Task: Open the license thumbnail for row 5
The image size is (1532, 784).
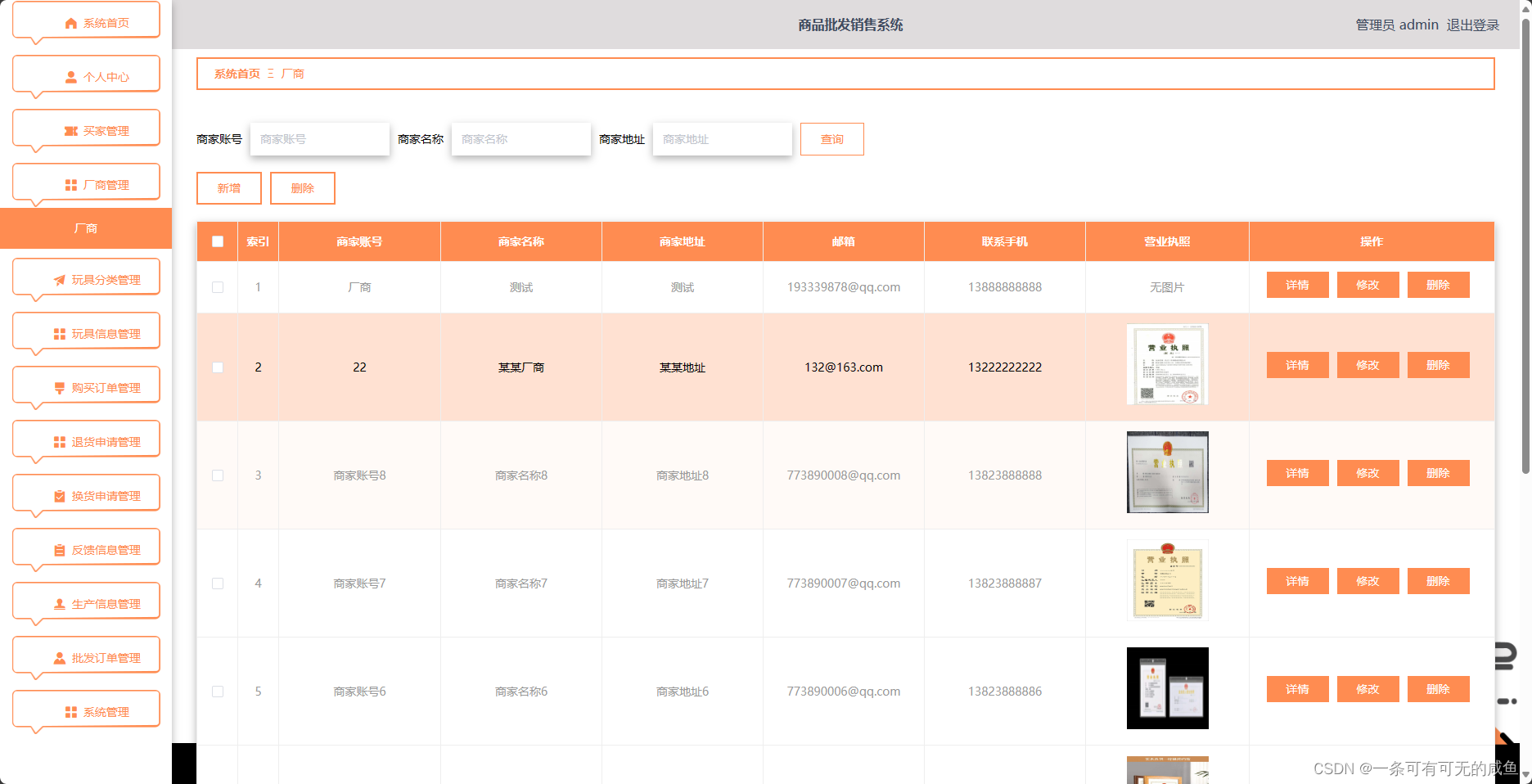Action: [1167, 688]
